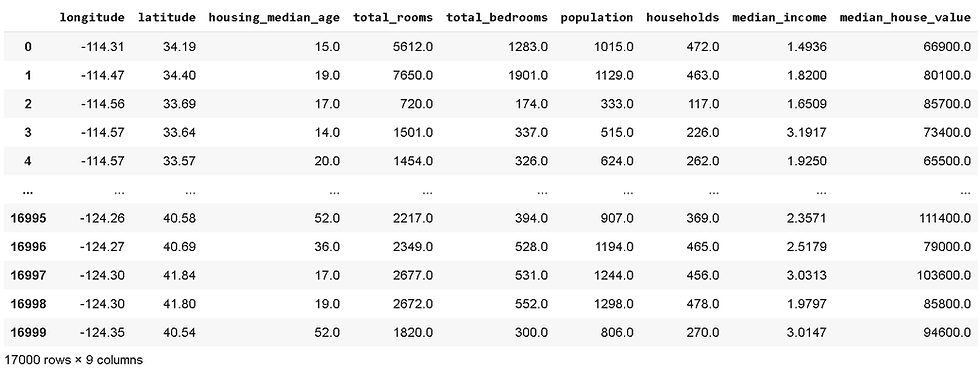
Task: Select housing_median_age value 36.0
Action: pyautogui.click(x=329, y=247)
